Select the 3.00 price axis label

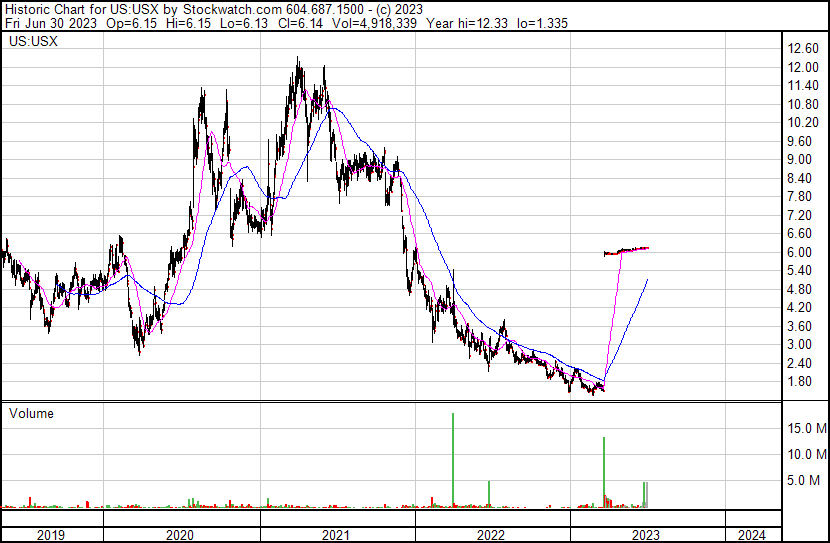point(799,345)
